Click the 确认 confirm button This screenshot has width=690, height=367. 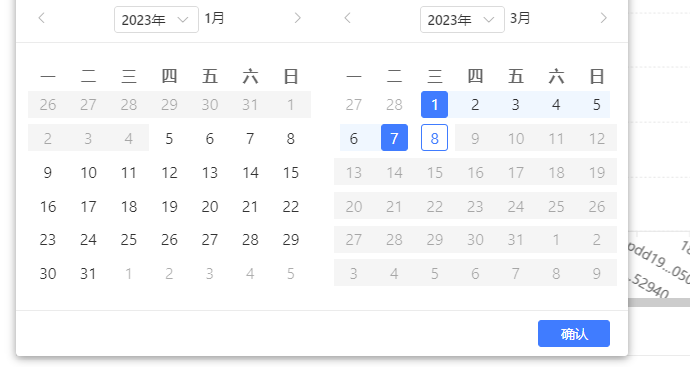(574, 334)
